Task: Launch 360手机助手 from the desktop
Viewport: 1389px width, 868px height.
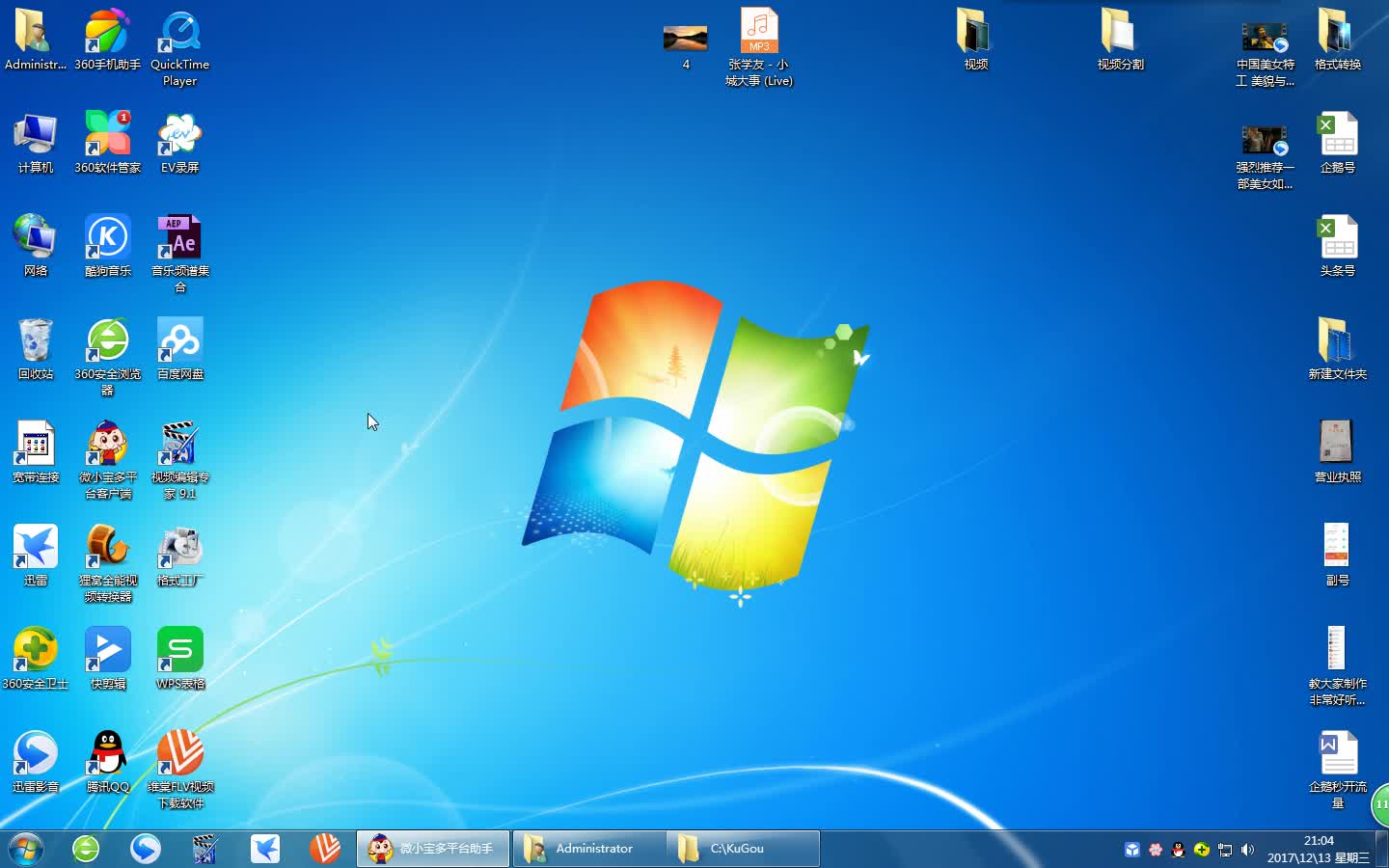Action: click(107, 41)
